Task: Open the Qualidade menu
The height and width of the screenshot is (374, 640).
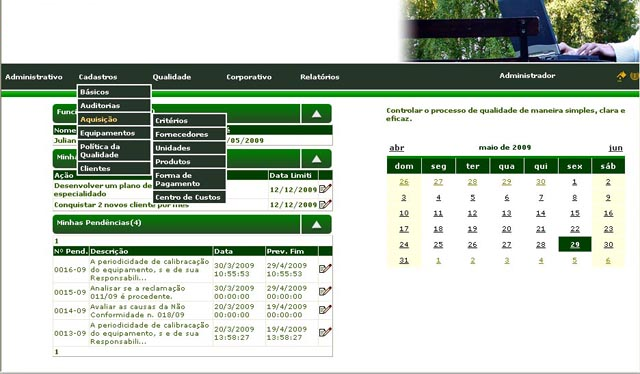Action: coord(171,77)
